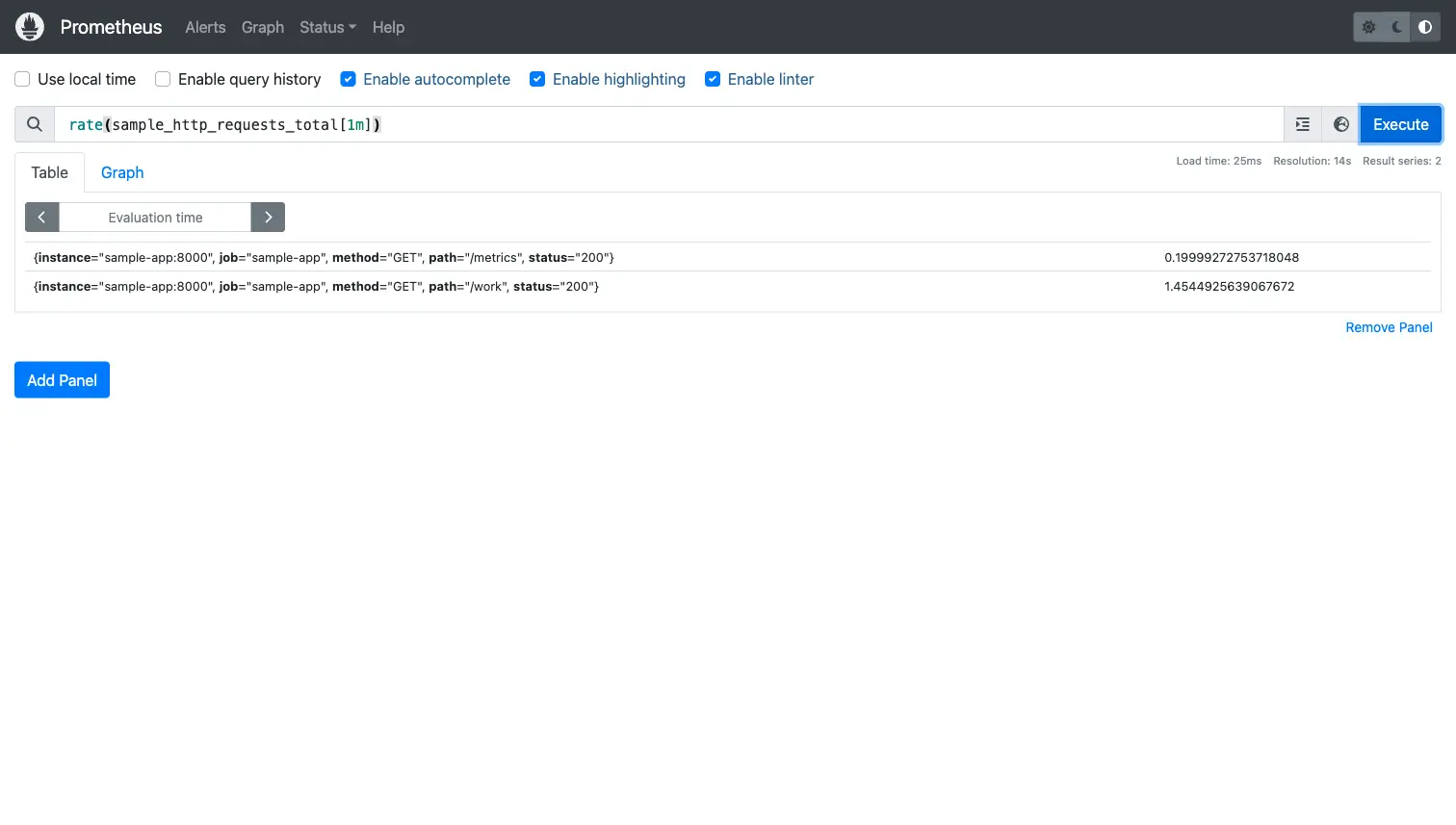
Task: Enable the Use local time checkbox
Action: click(x=22, y=79)
